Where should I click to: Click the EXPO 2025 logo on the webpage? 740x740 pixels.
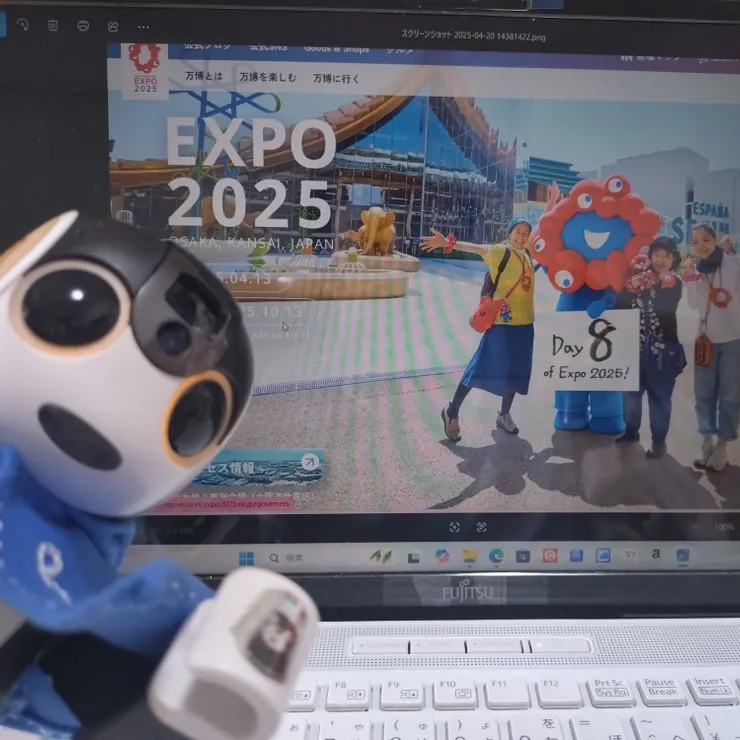(x=145, y=69)
